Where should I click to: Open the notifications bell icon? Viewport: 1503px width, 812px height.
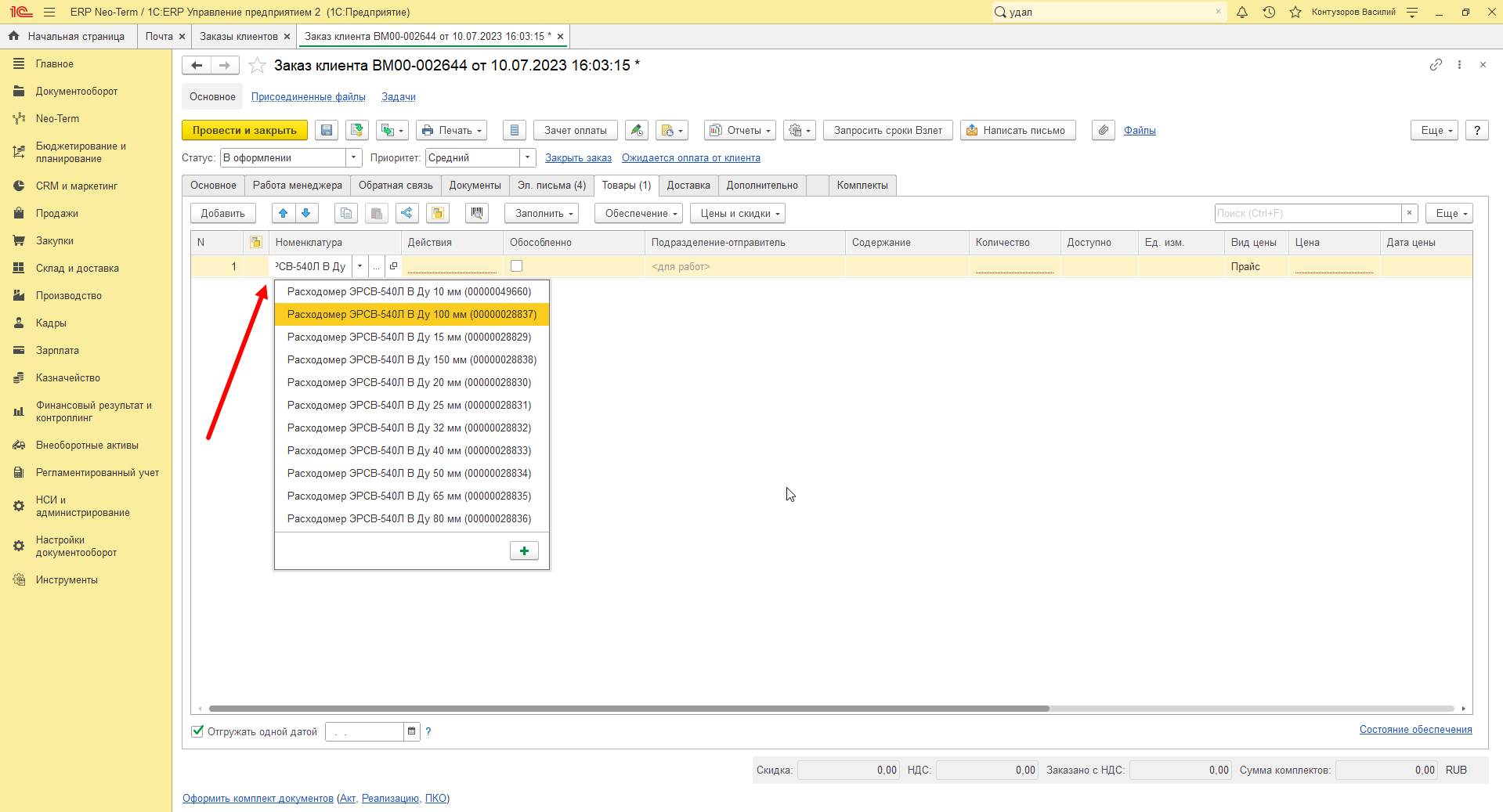coord(1242,13)
